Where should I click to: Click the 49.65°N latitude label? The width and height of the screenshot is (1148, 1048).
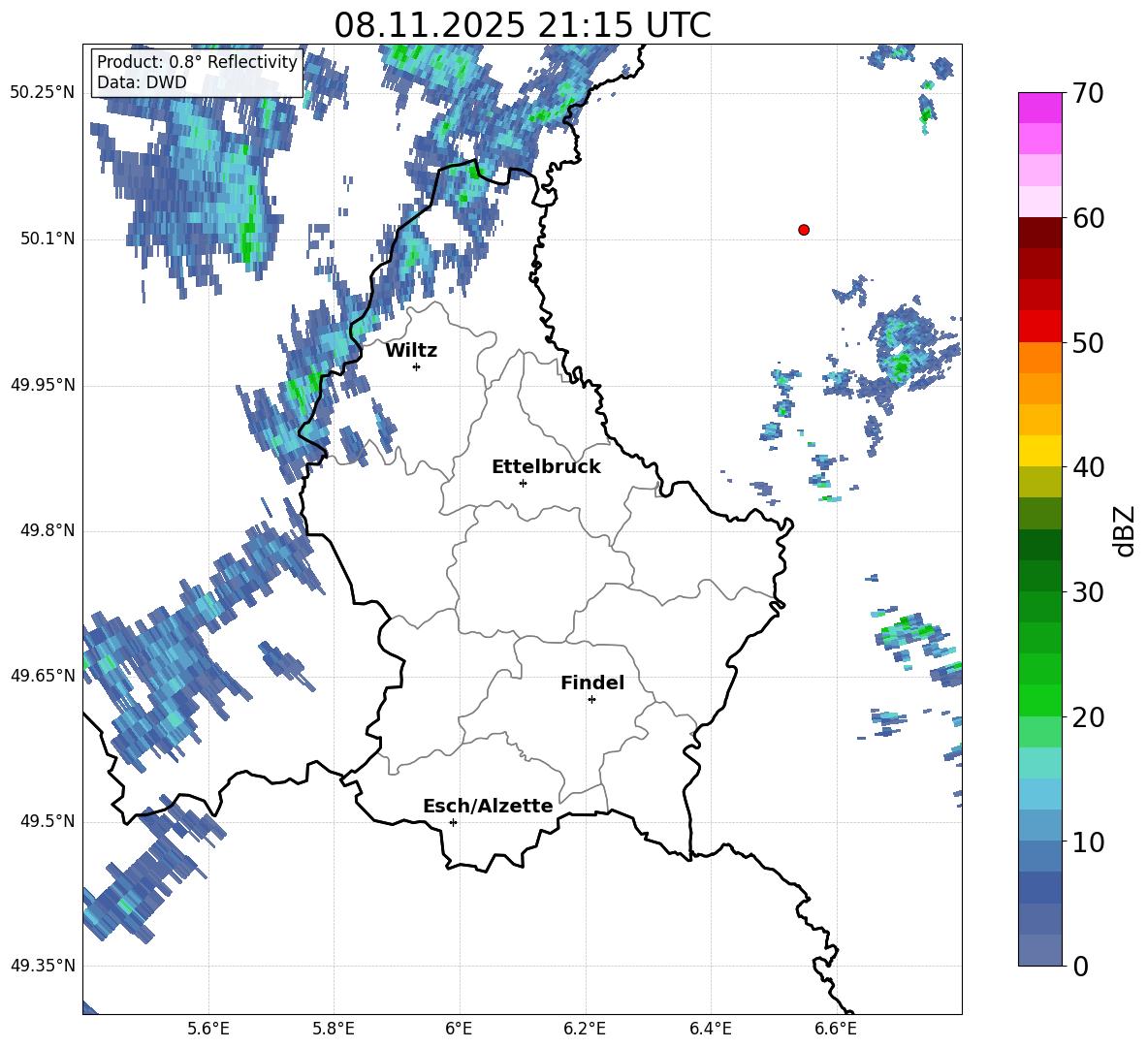43,676
